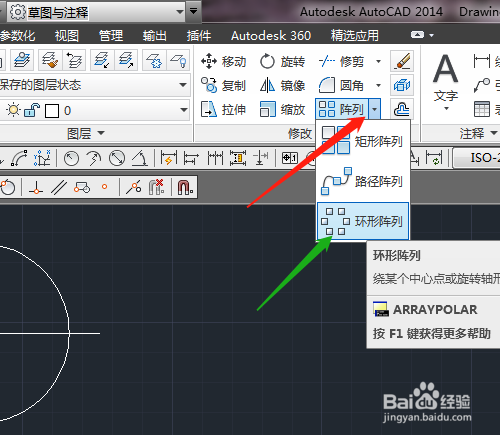The height and width of the screenshot is (435, 500).
Task: Expand the 注释 panel
Action: pos(478,134)
